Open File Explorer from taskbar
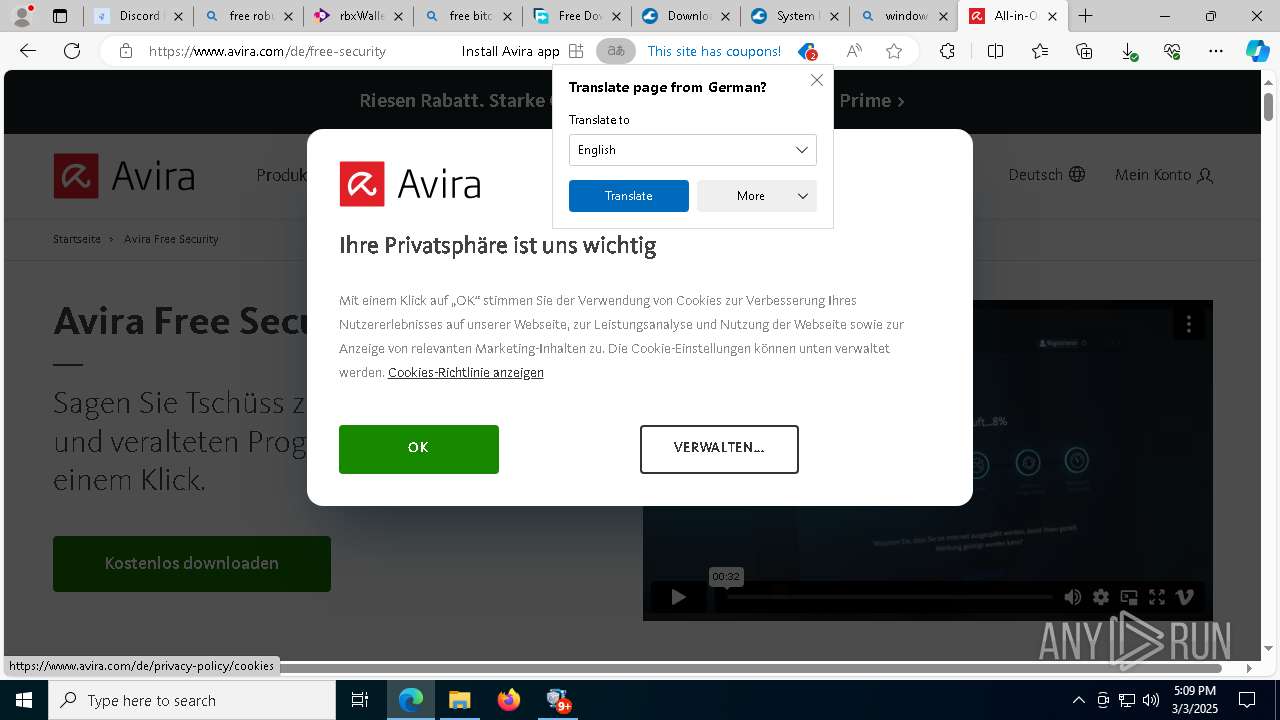The height and width of the screenshot is (720, 1280). click(459, 700)
